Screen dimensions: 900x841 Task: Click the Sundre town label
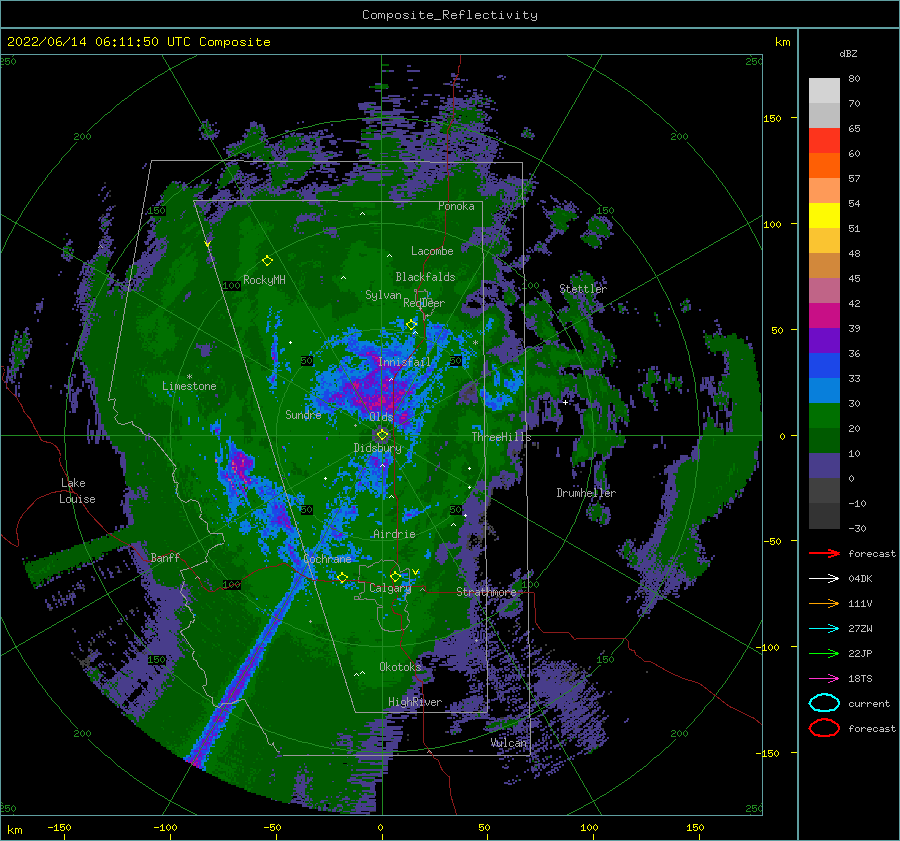coord(303,414)
